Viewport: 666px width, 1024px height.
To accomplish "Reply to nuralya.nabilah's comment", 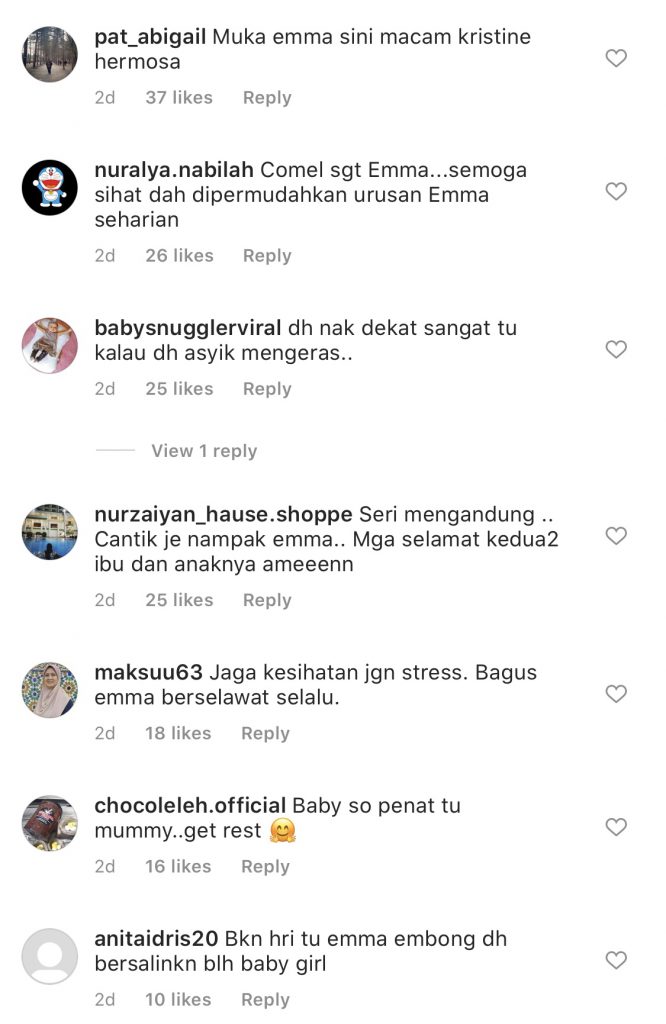I will coord(267,256).
